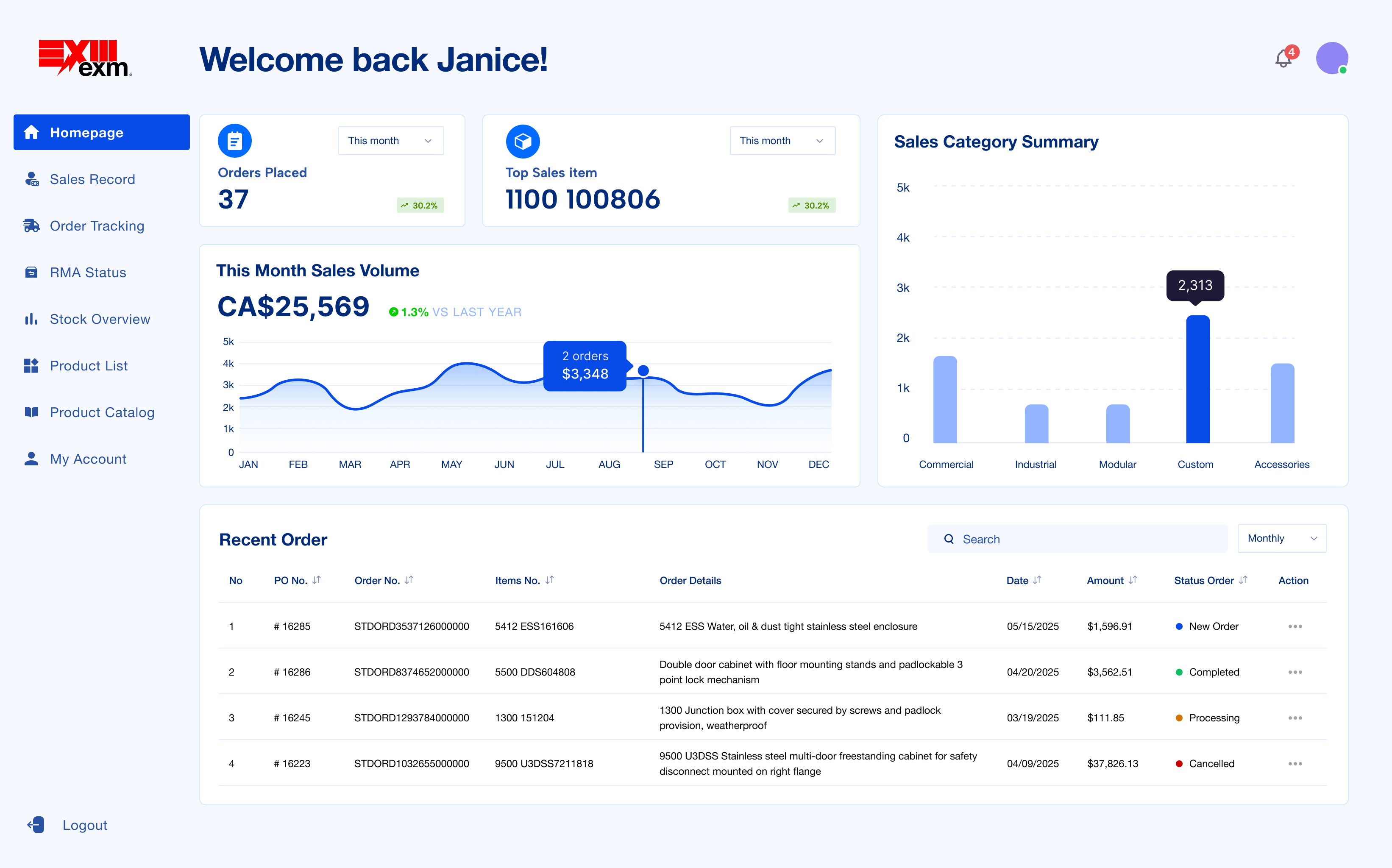1392x868 pixels.
Task: Expand Orders Placed This month dropdown
Action: (391, 141)
